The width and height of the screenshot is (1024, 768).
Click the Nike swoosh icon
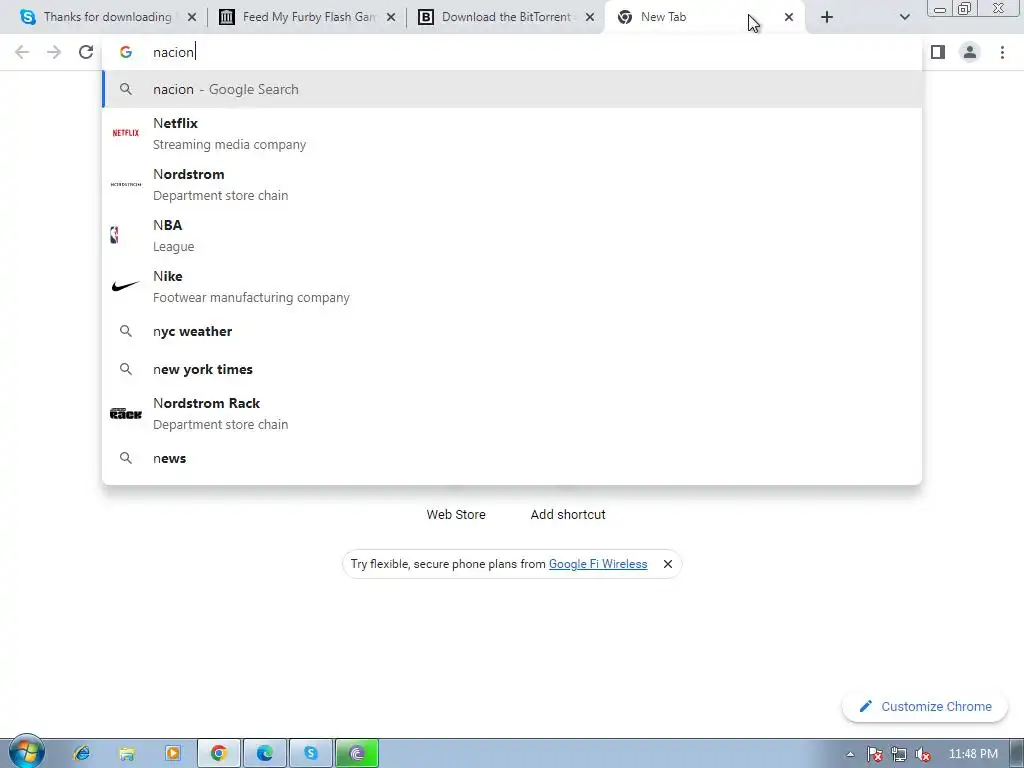[x=125, y=286]
